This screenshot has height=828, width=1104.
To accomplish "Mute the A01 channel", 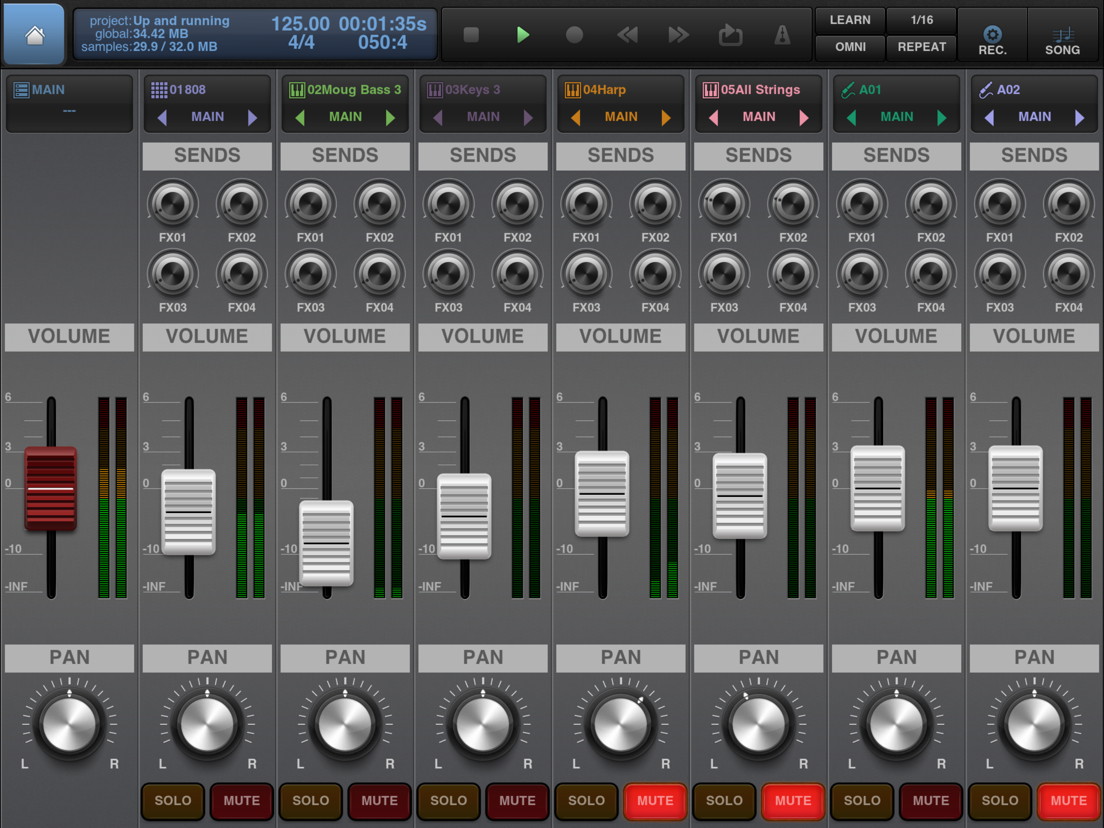I will tap(931, 801).
